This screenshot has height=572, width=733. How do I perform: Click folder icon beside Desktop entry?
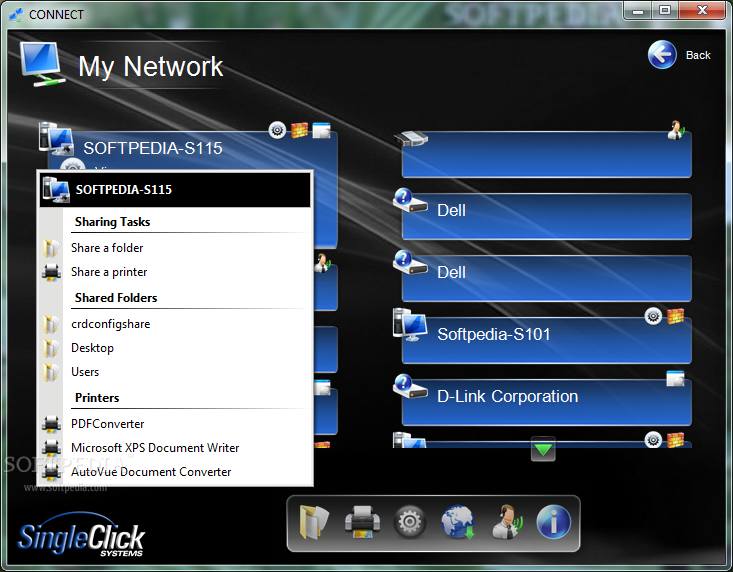pyautogui.click(x=51, y=348)
